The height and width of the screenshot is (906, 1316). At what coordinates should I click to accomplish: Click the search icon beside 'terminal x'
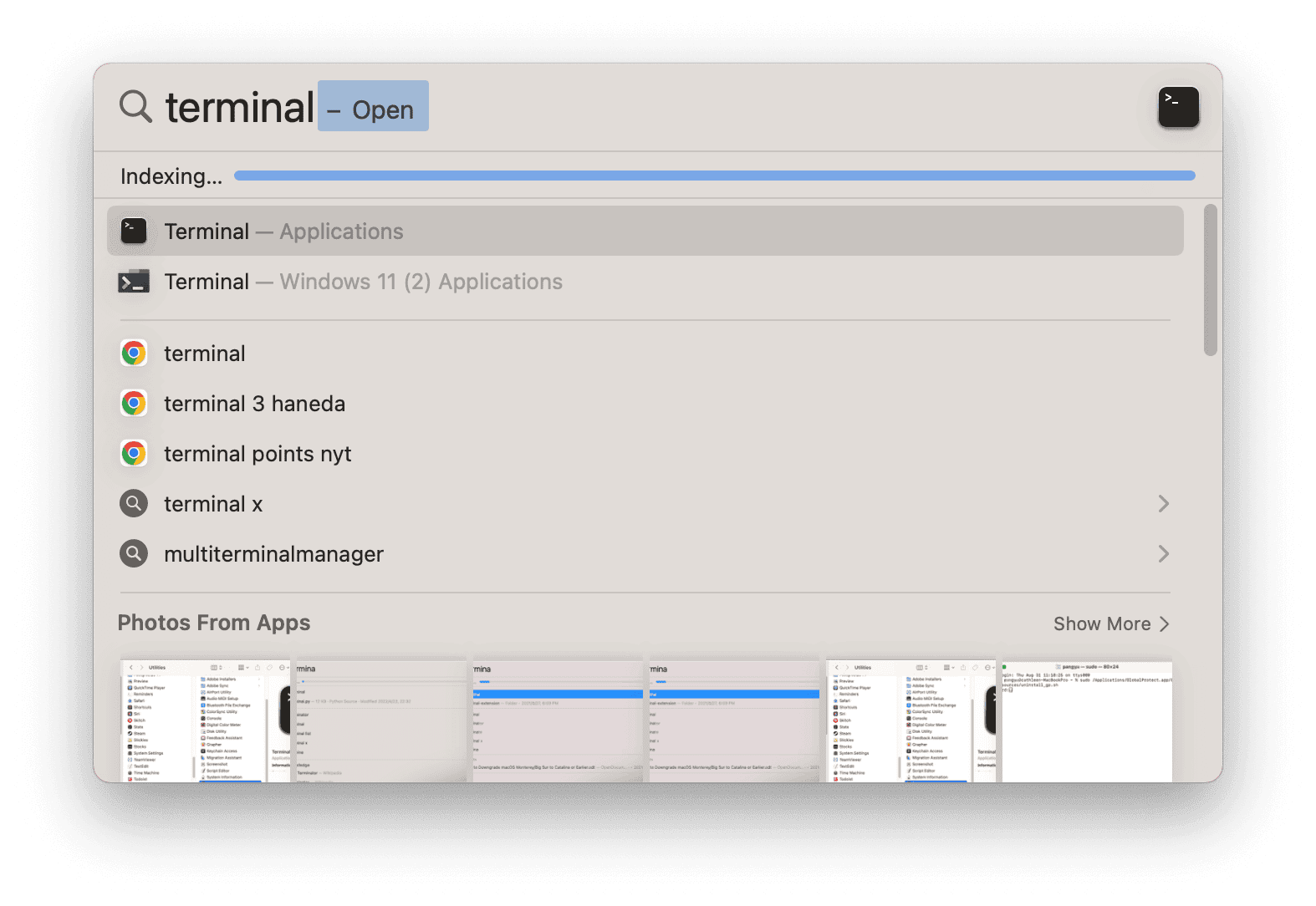click(134, 504)
